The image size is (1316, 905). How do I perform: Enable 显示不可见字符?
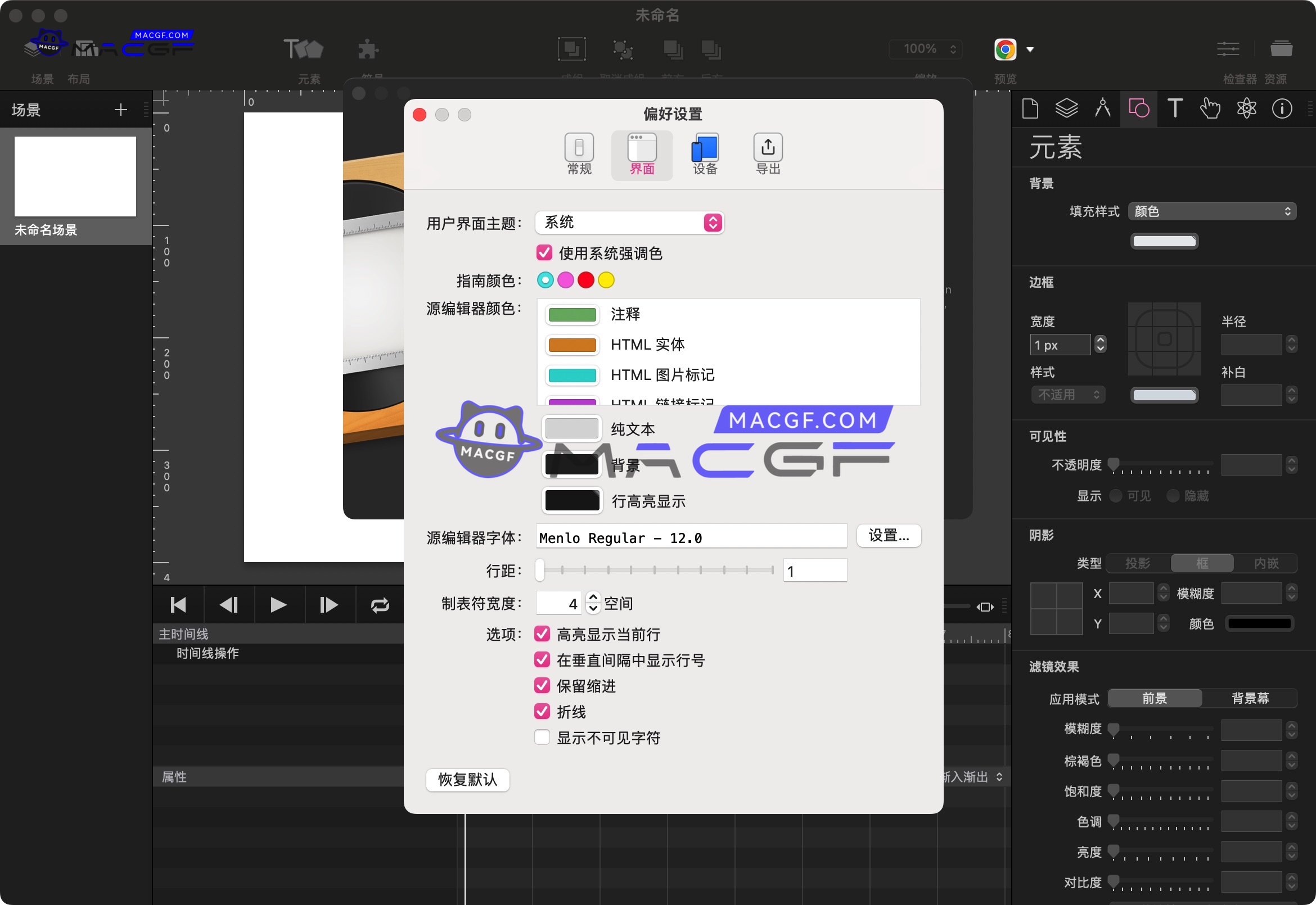pyautogui.click(x=542, y=737)
